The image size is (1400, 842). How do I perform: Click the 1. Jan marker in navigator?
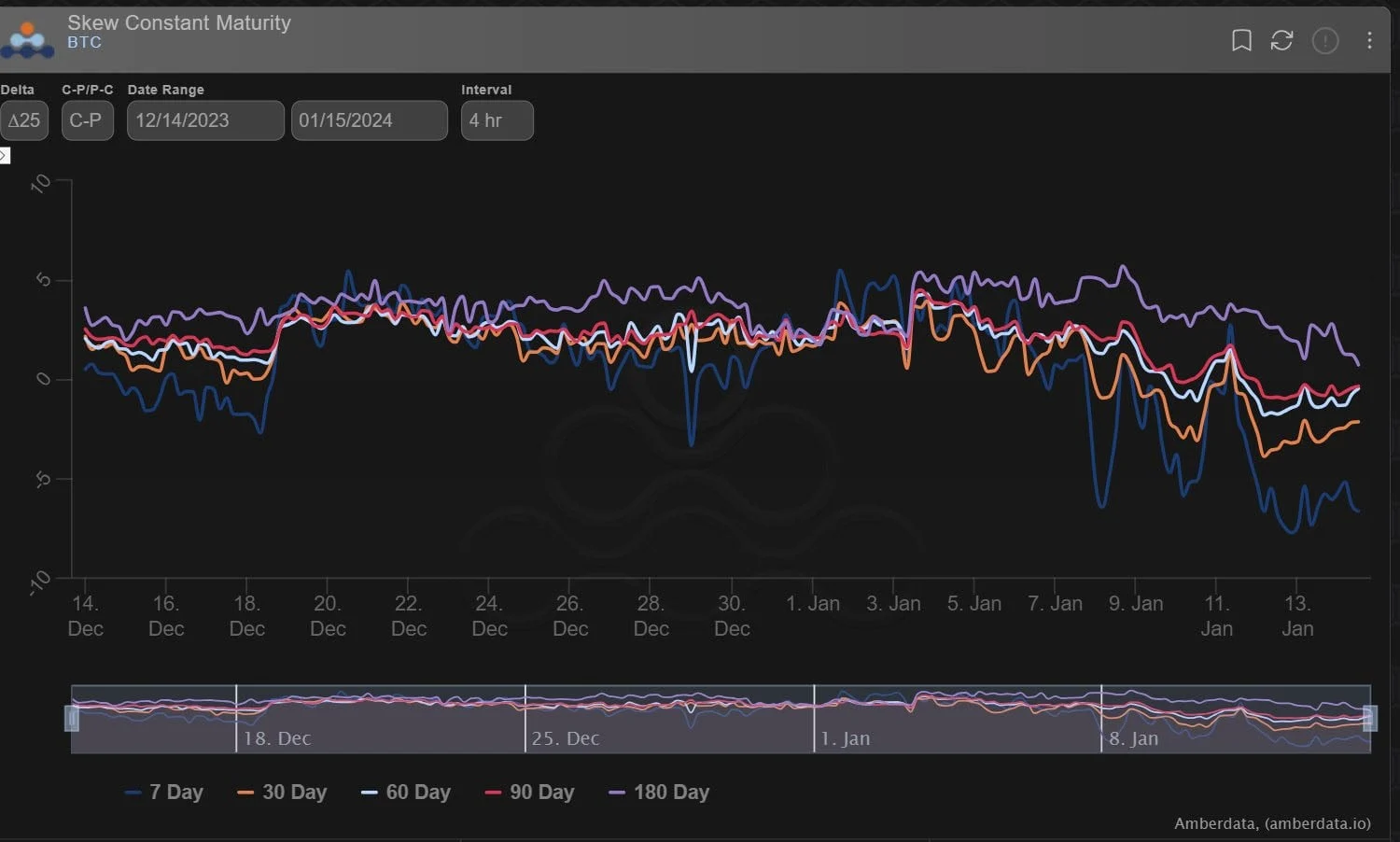coord(846,738)
